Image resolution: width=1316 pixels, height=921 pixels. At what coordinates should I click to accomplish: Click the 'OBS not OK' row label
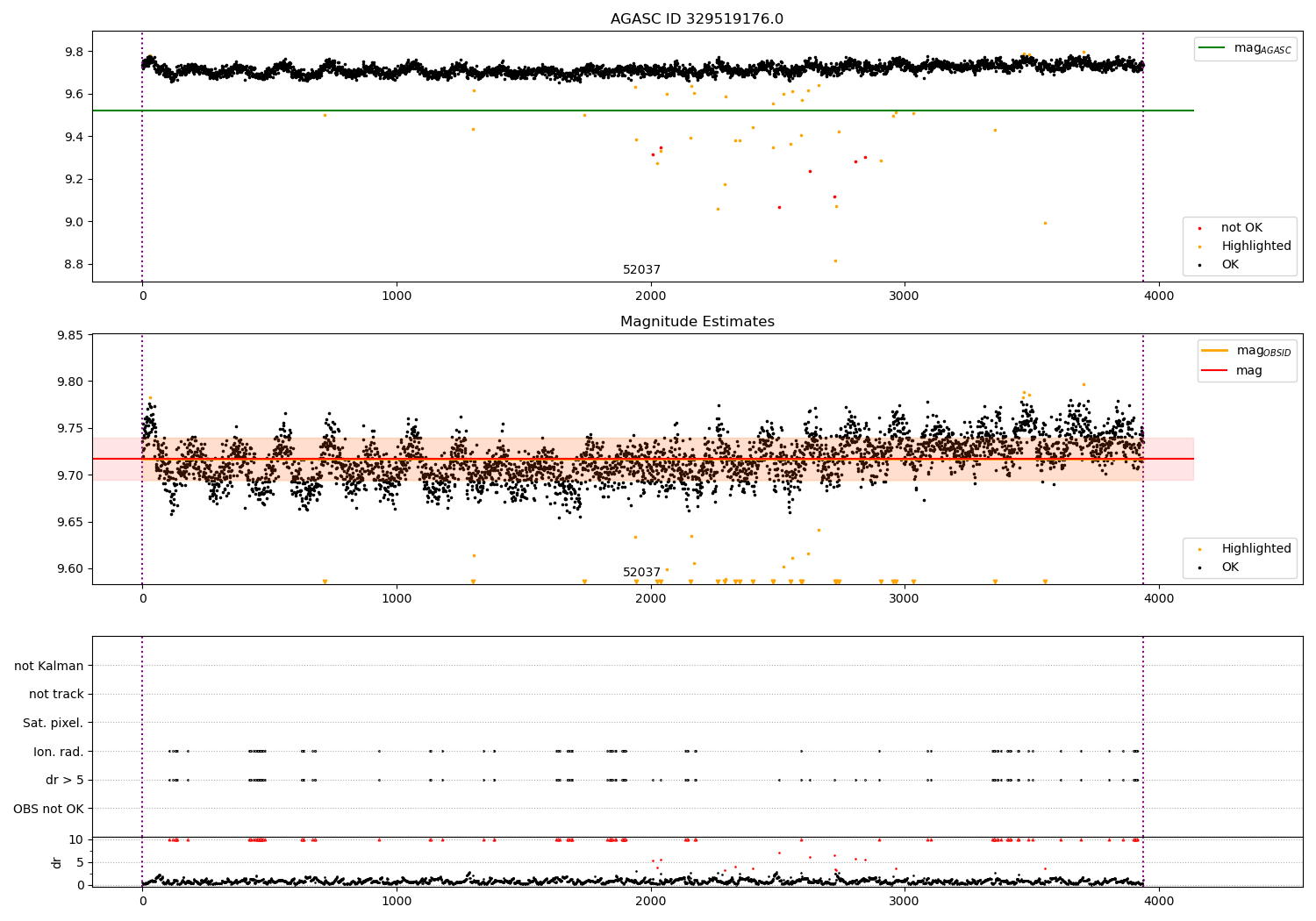pyautogui.click(x=49, y=809)
